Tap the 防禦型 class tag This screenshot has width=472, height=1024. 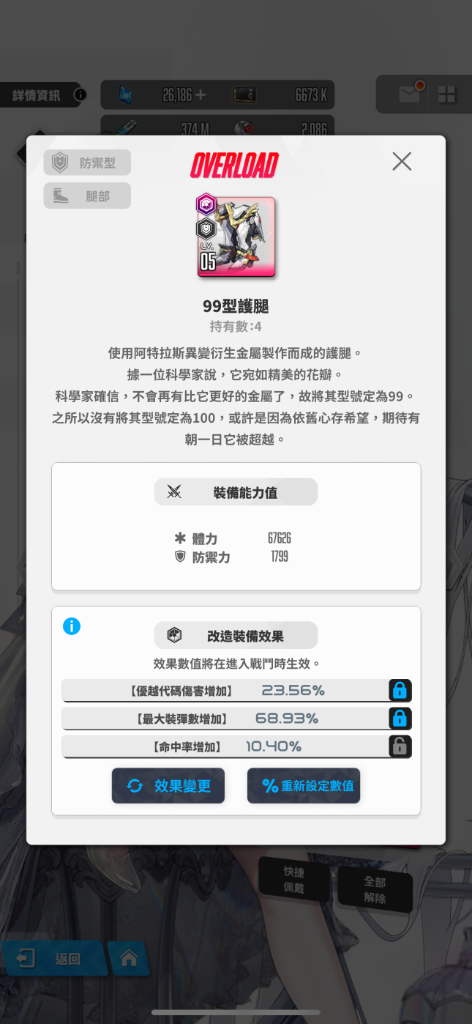coord(87,163)
